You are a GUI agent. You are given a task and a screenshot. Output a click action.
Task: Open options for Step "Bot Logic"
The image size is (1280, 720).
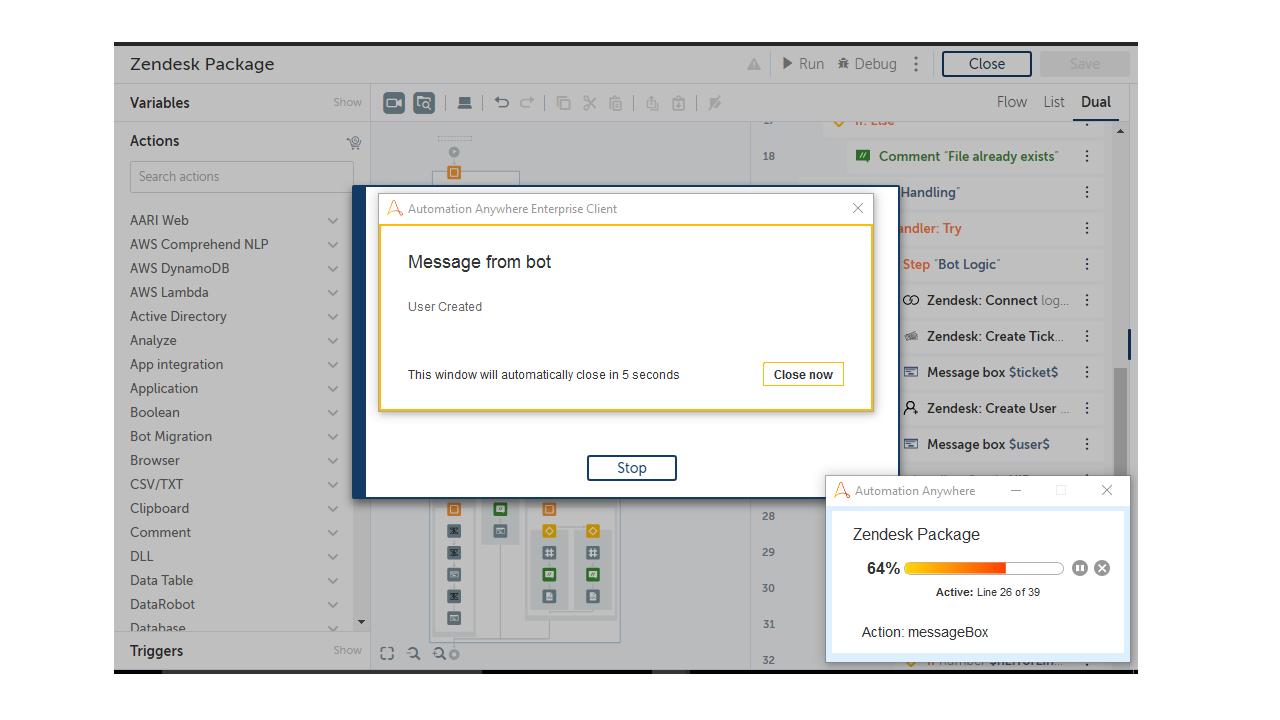click(x=1087, y=264)
